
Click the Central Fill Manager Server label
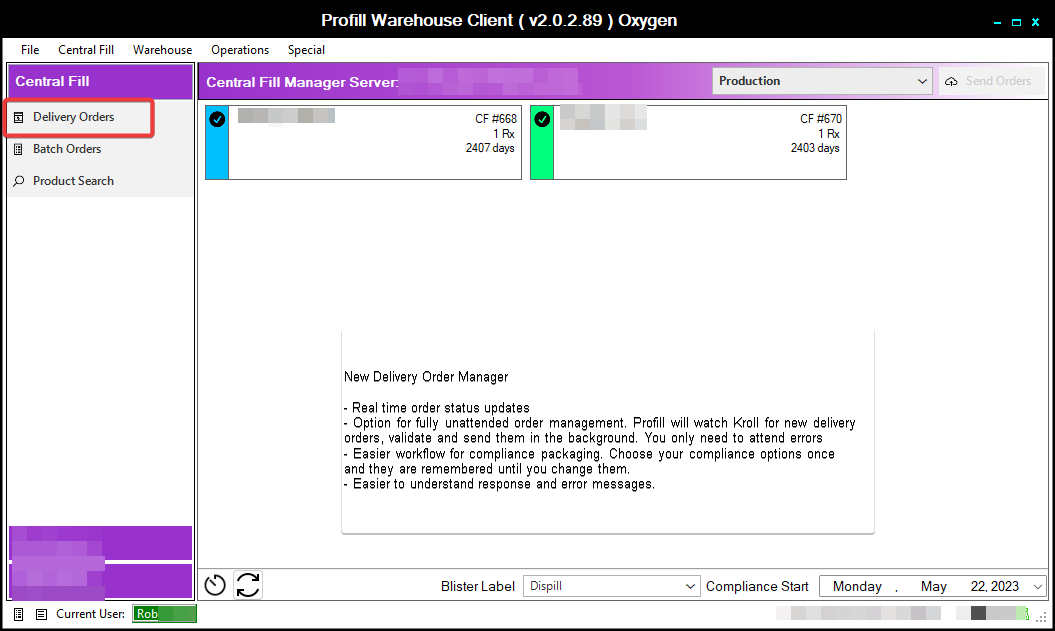coord(302,82)
